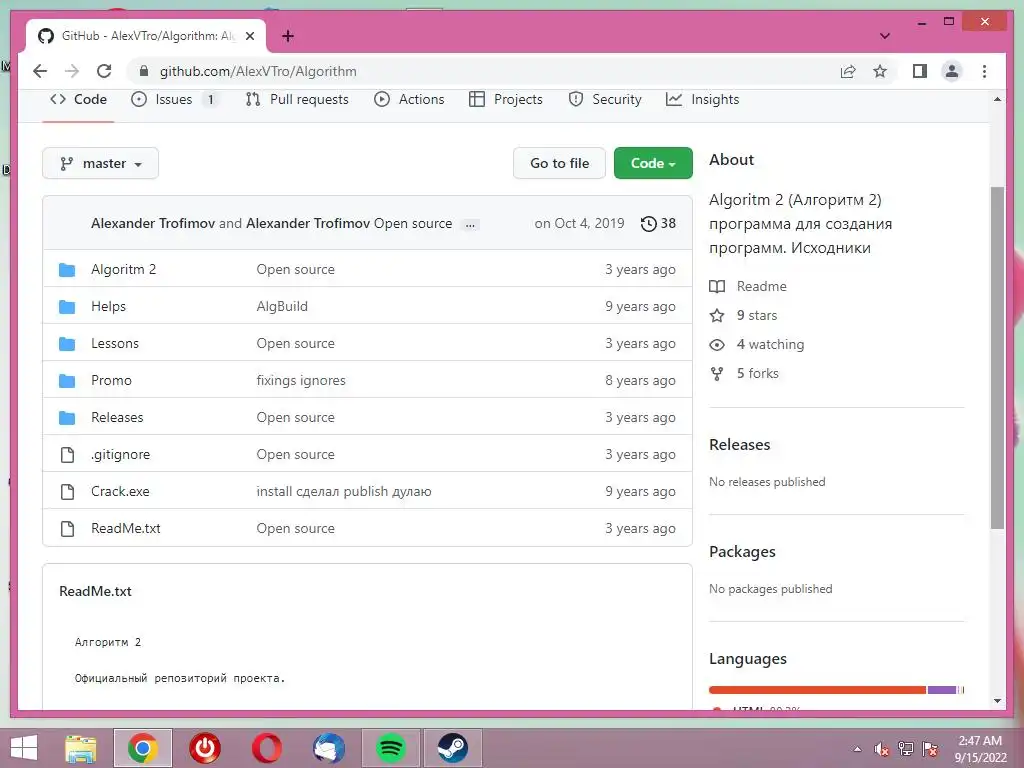The image size is (1024, 768).
Task: Open the Crack.exe file link
Action: [120, 492]
